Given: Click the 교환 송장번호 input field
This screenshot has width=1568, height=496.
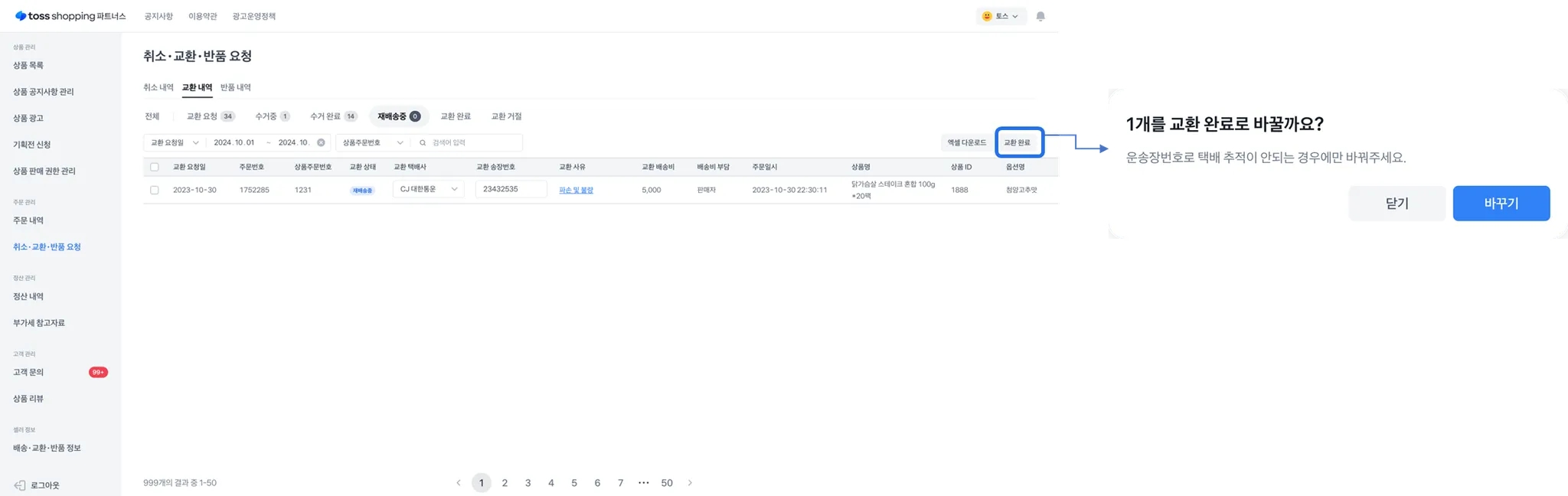Looking at the screenshot, I should pos(511,189).
